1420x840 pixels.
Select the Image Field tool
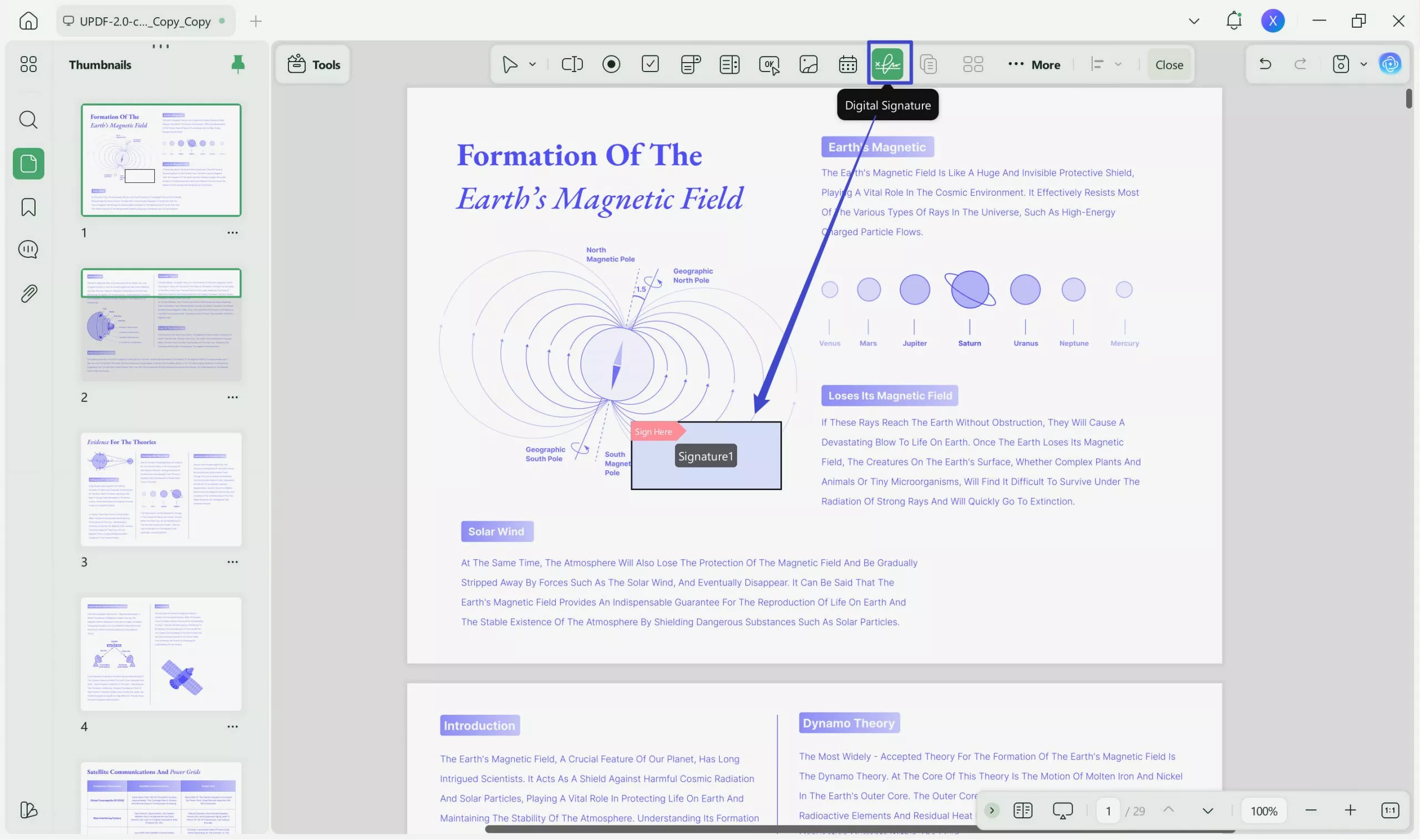[808, 64]
